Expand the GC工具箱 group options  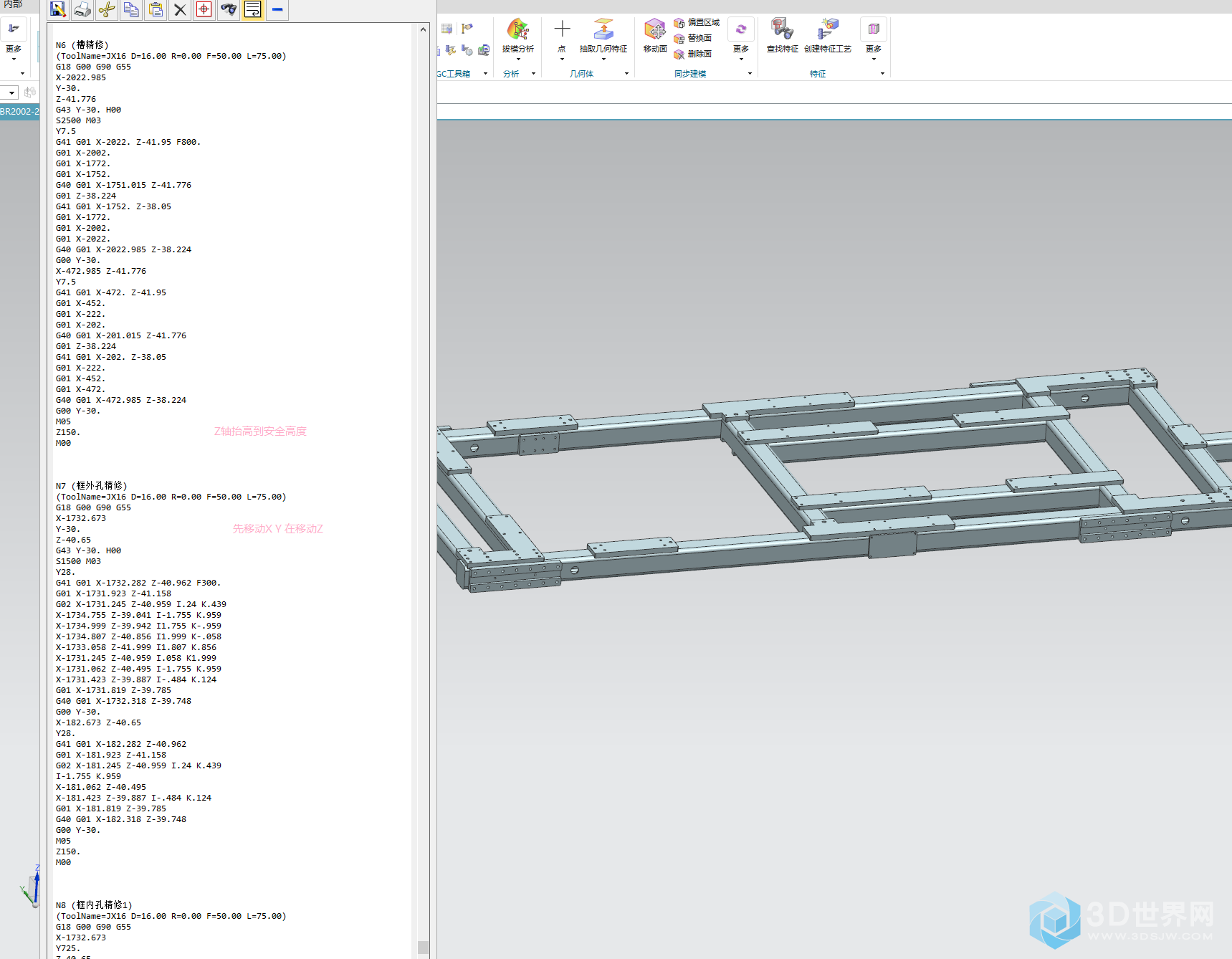click(x=485, y=74)
